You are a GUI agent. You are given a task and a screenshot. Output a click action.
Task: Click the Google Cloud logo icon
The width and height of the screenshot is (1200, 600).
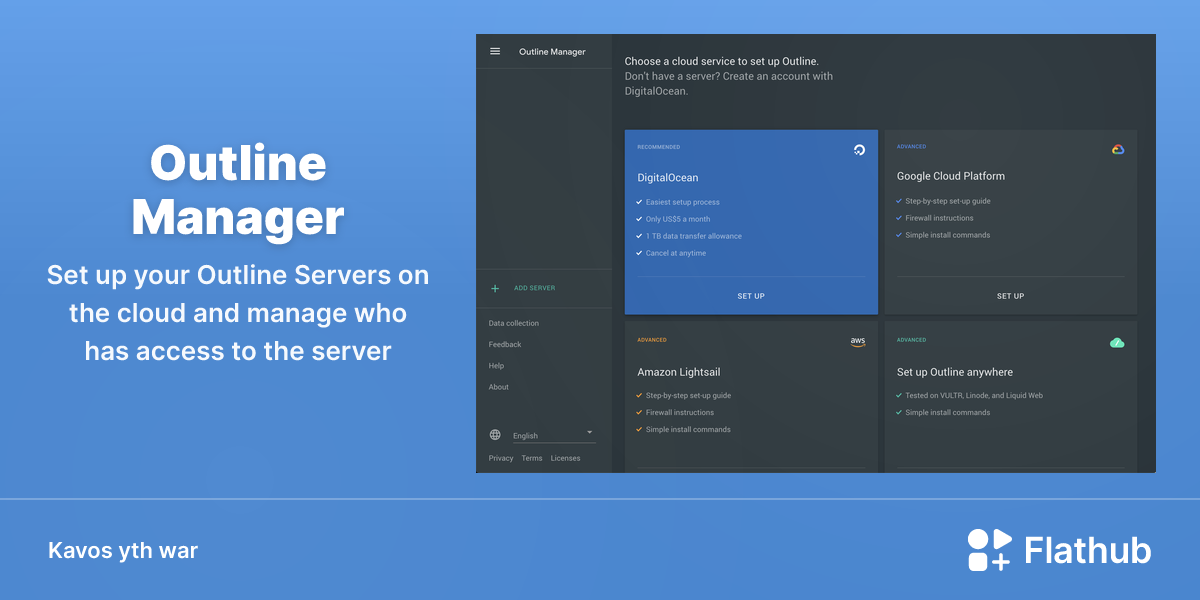(x=1118, y=149)
